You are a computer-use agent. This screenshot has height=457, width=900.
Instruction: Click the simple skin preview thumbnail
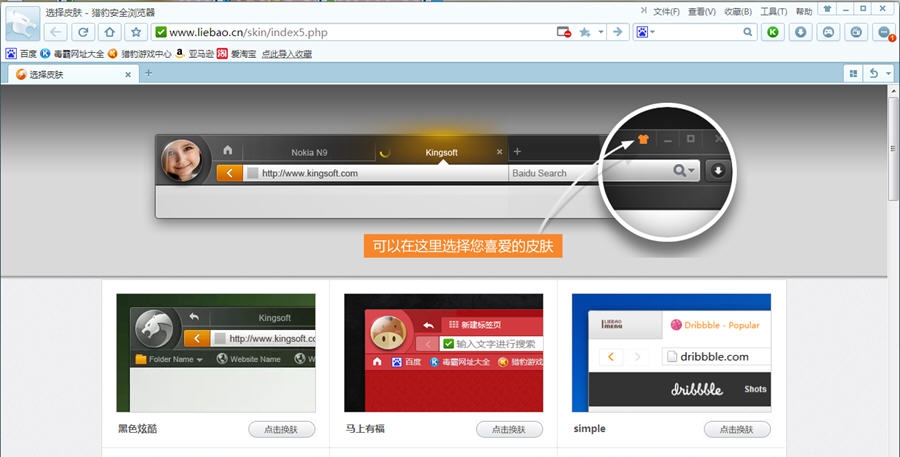pyautogui.click(x=672, y=353)
